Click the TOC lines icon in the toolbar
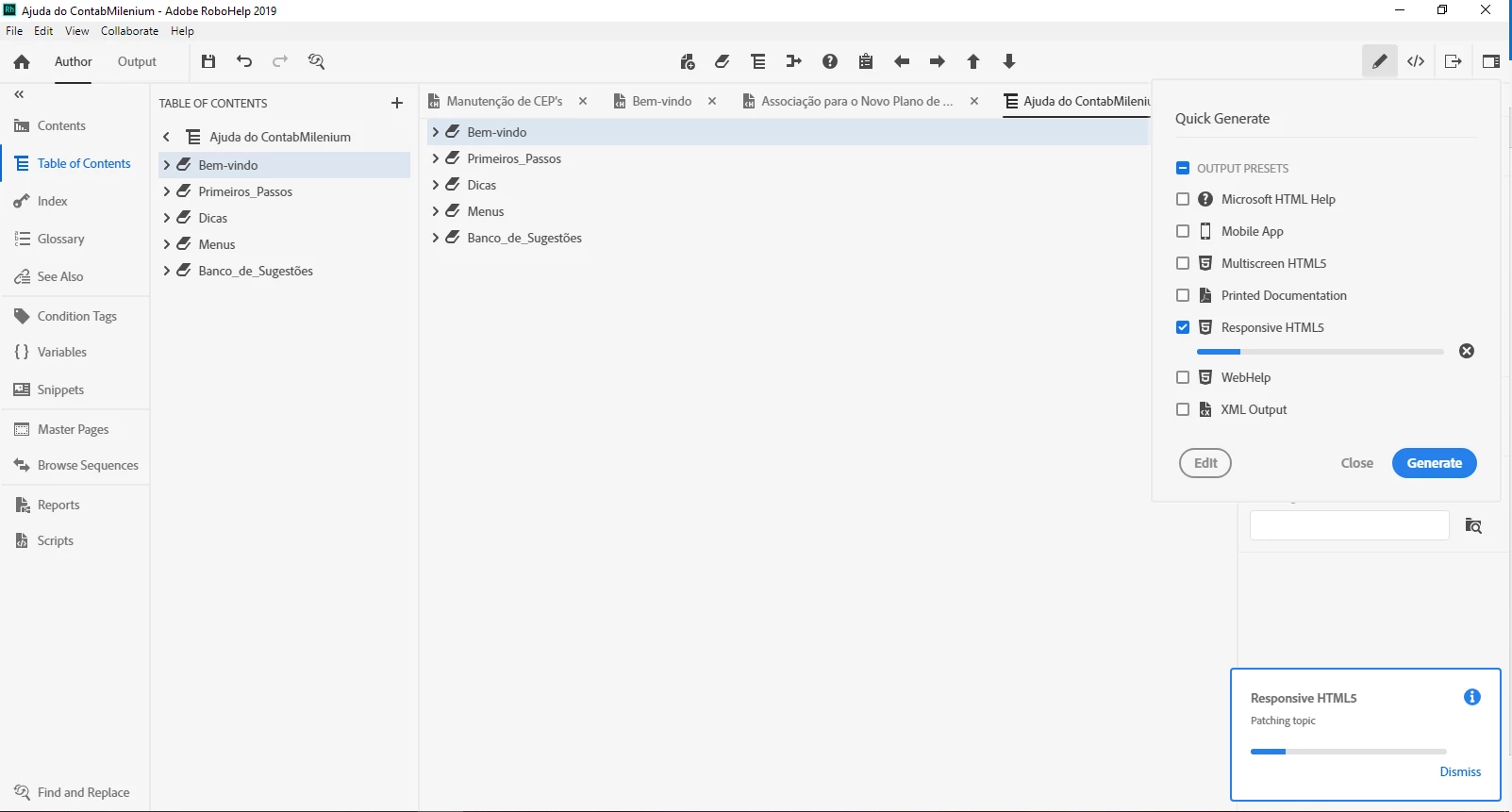1512x812 pixels. click(x=758, y=61)
